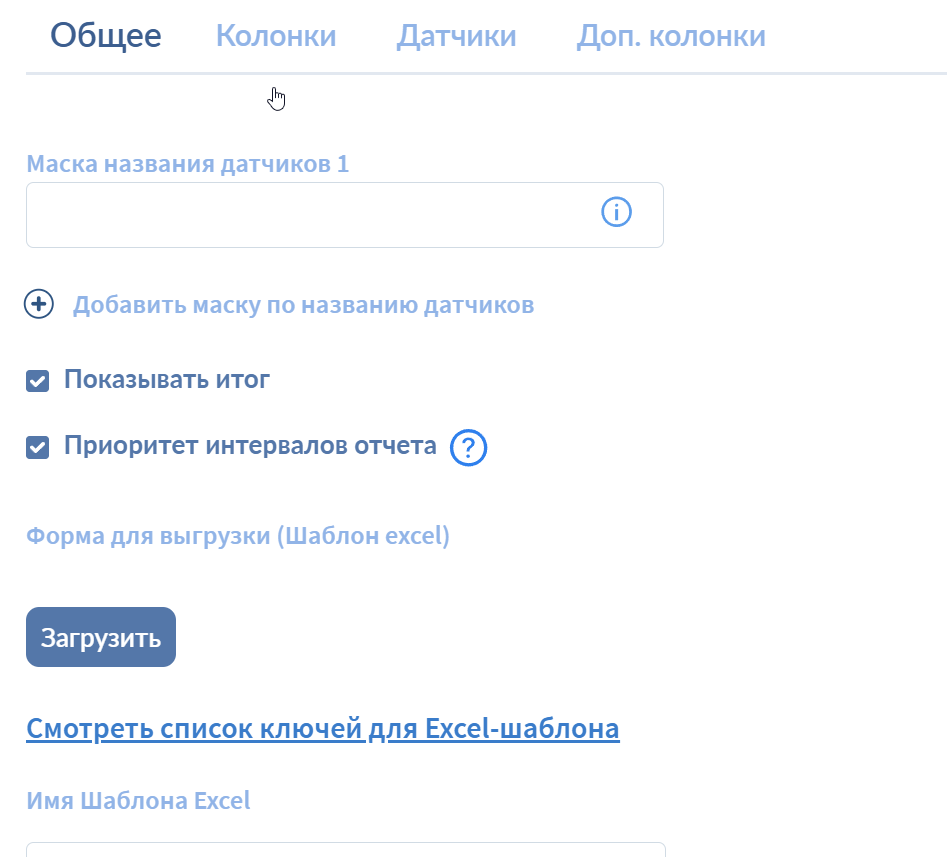Screen dimensions: 947x857
Task: Click the plus circle icon to add a mask
Action: (x=39, y=305)
